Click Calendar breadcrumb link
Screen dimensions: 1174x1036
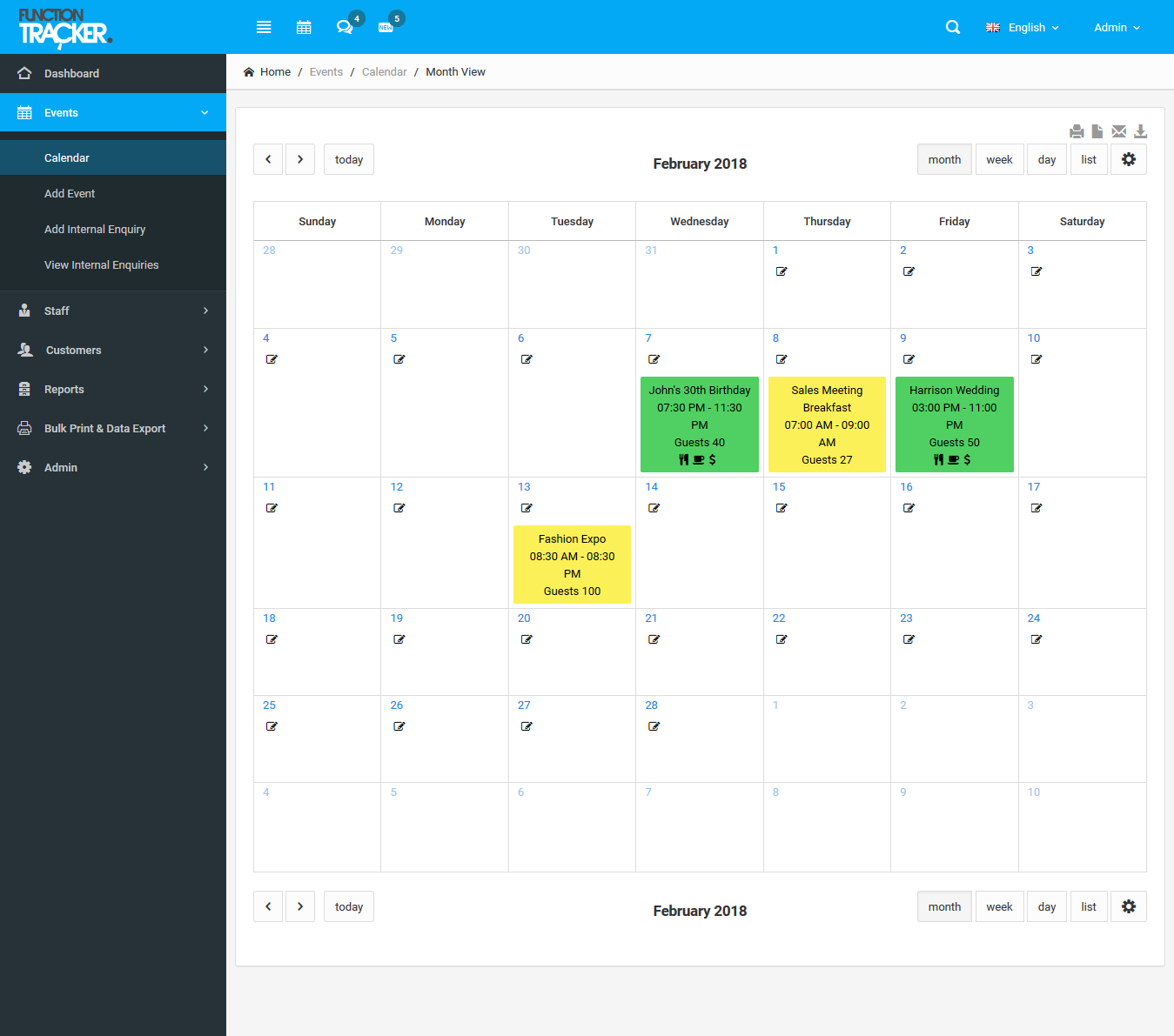point(385,72)
